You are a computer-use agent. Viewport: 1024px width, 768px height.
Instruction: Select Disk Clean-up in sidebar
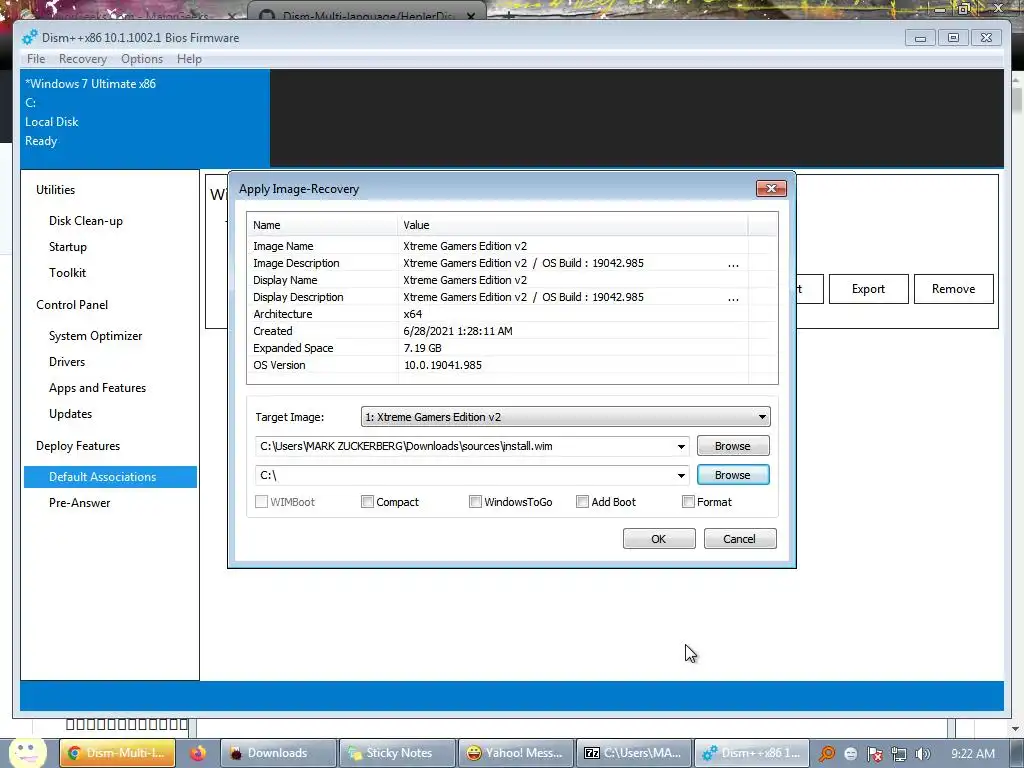tap(86, 221)
